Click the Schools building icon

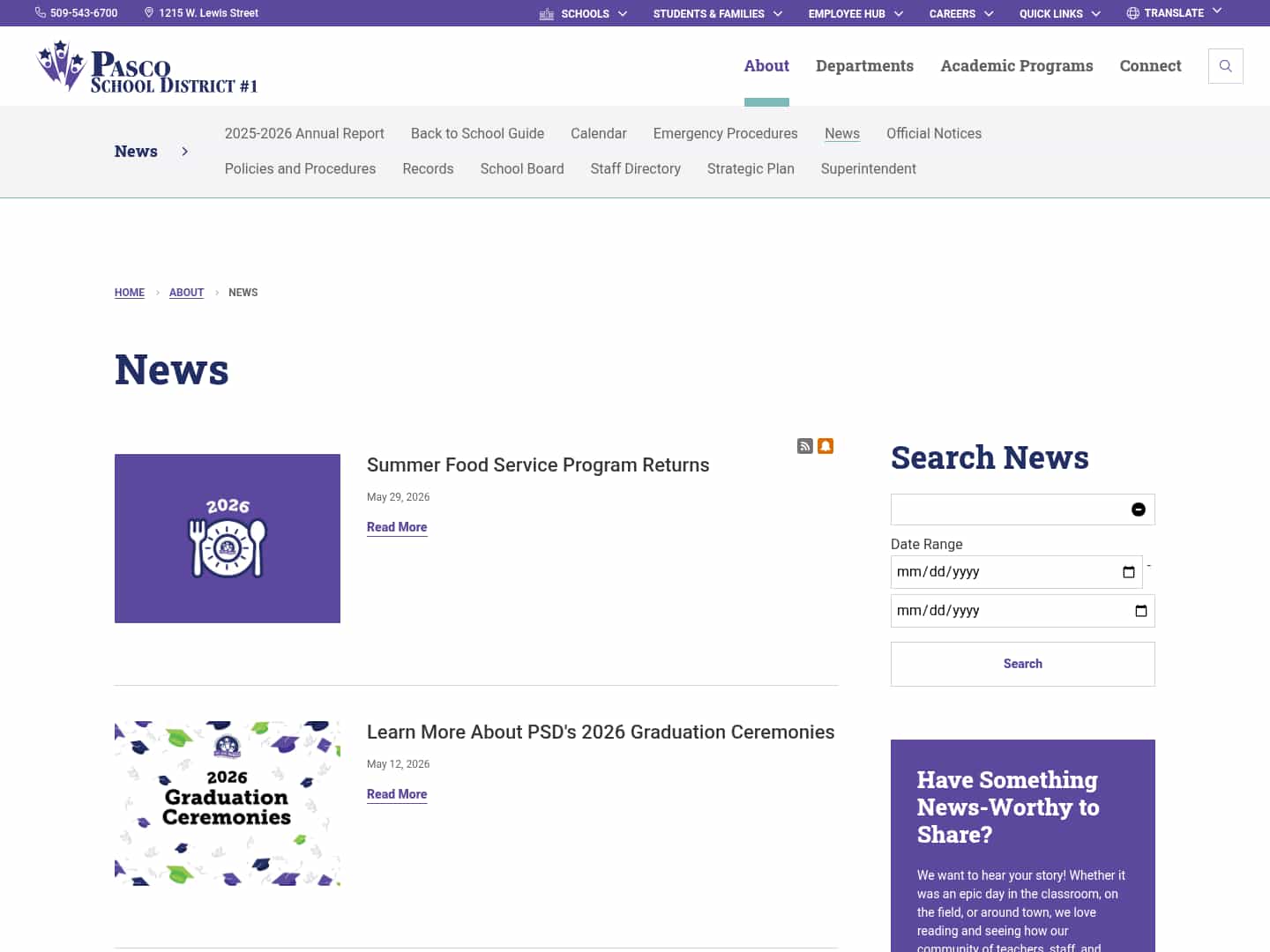pos(547,14)
